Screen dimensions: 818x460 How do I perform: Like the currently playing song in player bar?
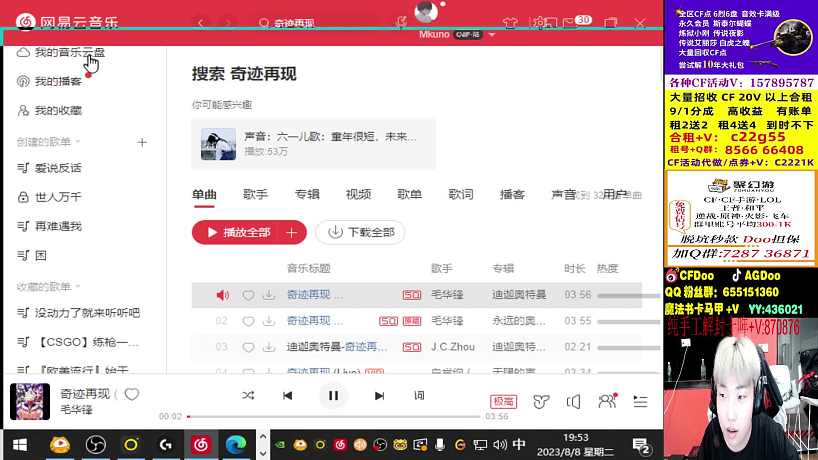pos(132,395)
